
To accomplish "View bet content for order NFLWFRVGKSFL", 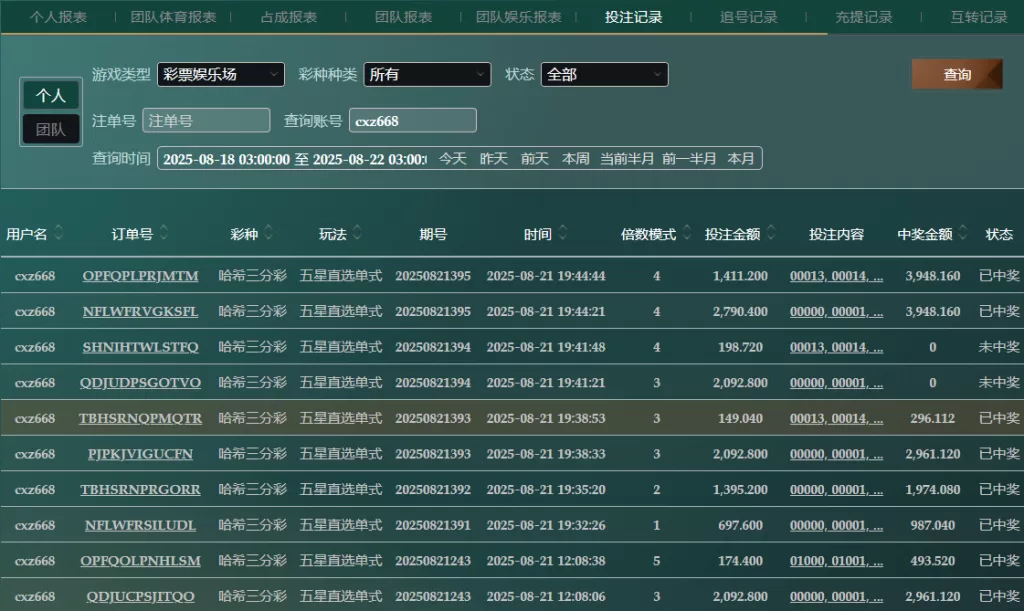I will tap(836, 311).
